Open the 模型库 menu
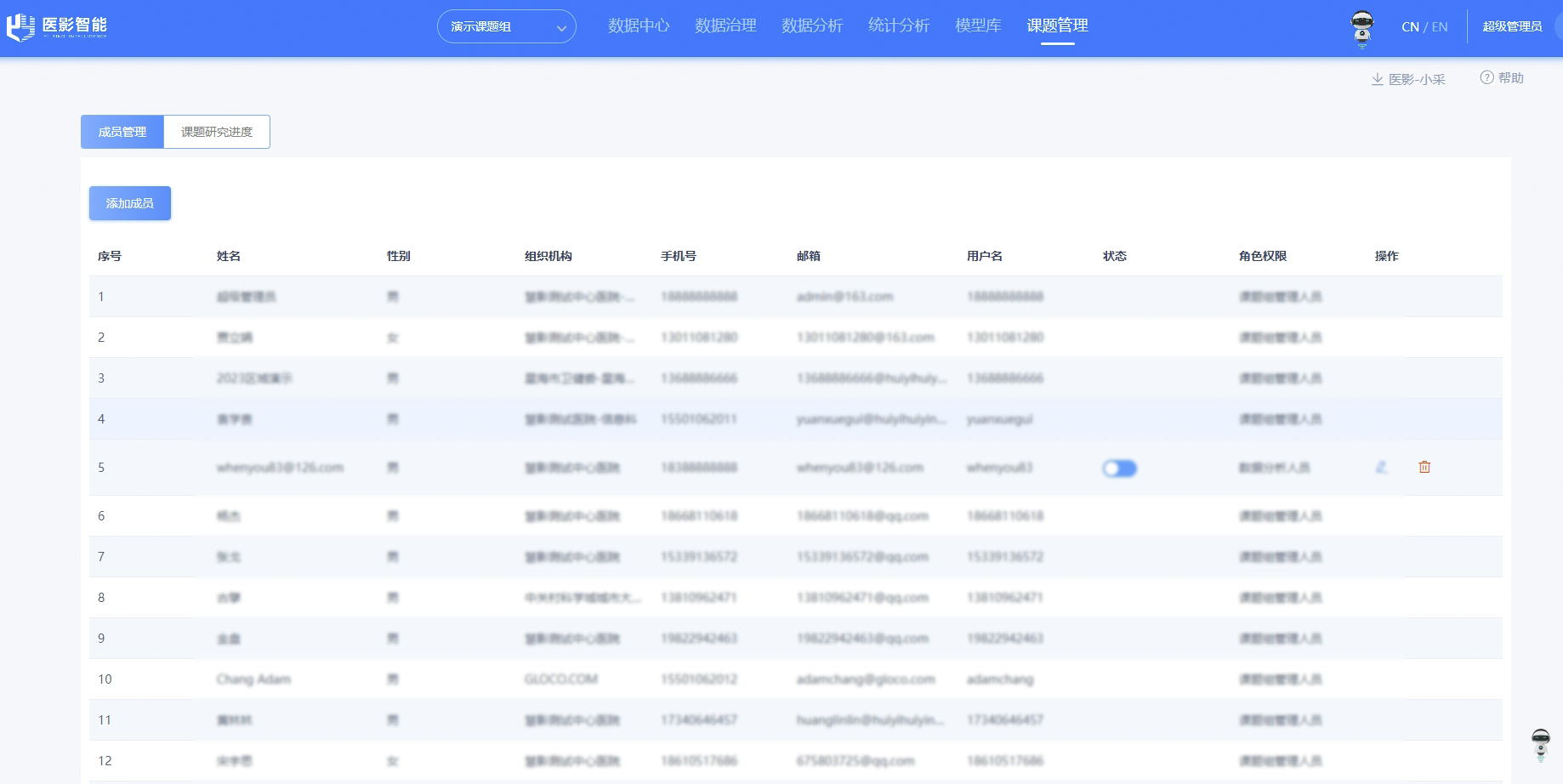Viewport: 1563px width, 784px height. coord(978,26)
